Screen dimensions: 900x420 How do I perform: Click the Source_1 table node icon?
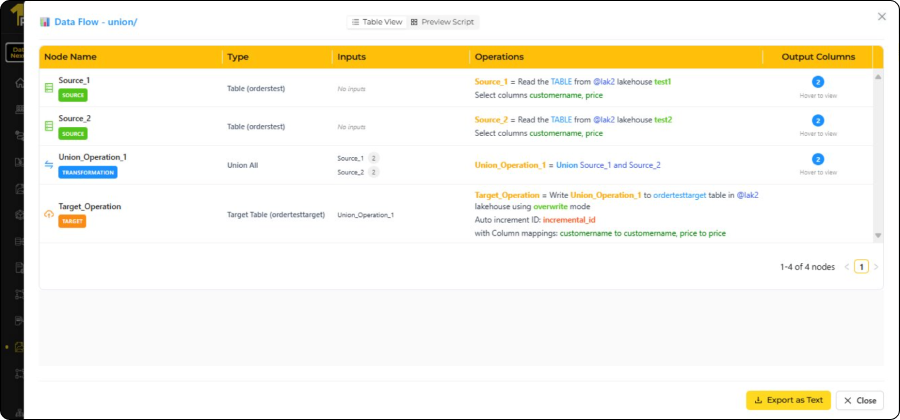click(49, 88)
